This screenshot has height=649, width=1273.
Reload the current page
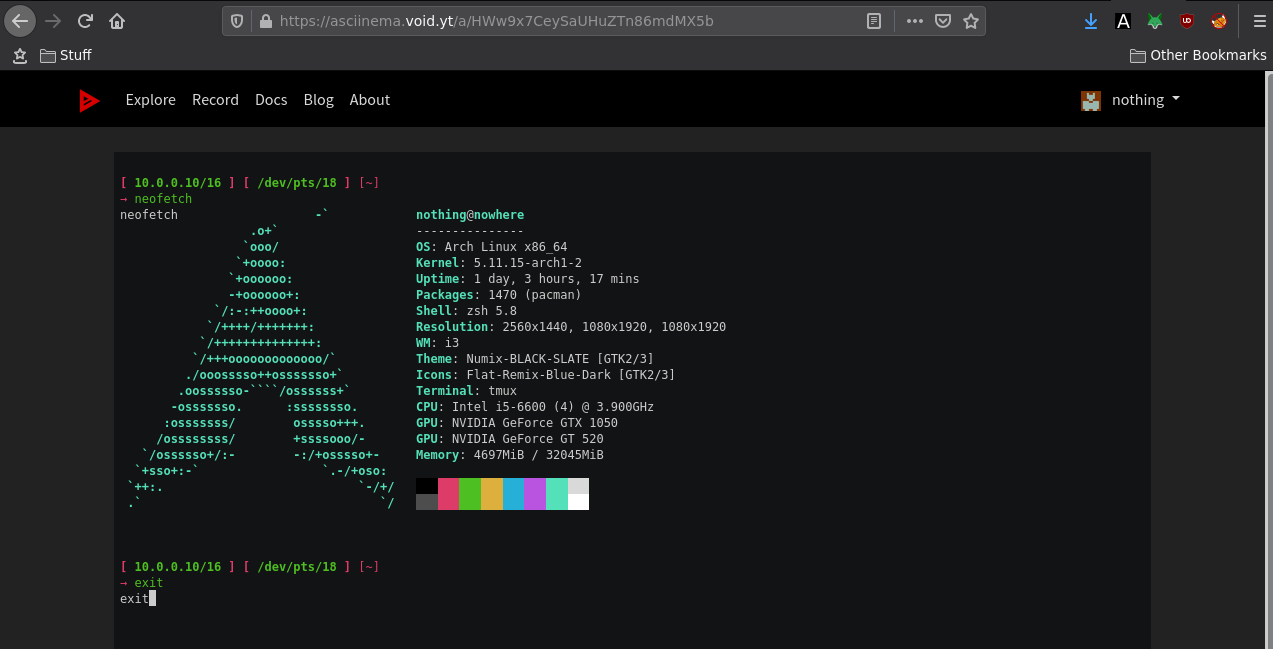tap(85, 20)
